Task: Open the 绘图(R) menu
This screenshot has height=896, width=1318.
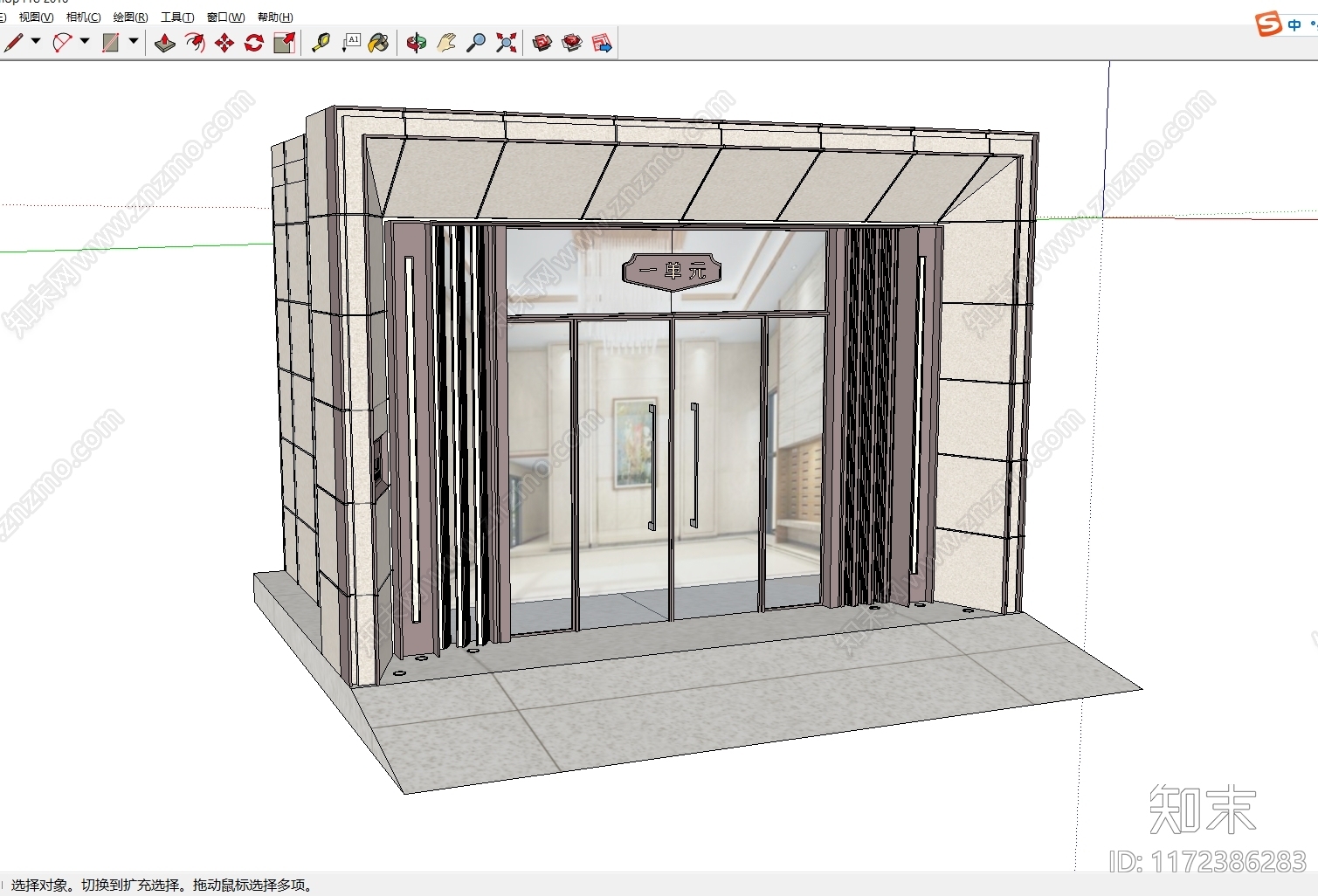Action: pos(130,17)
